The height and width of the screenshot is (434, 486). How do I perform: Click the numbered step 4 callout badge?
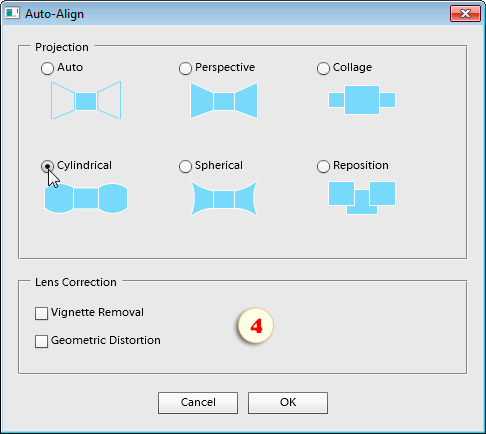[x=256, y=326]
